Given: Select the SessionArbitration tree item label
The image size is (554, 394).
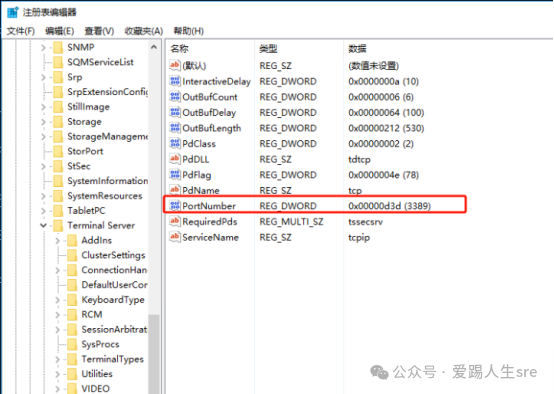Looking at the screenshot, I should click(114, 329).
